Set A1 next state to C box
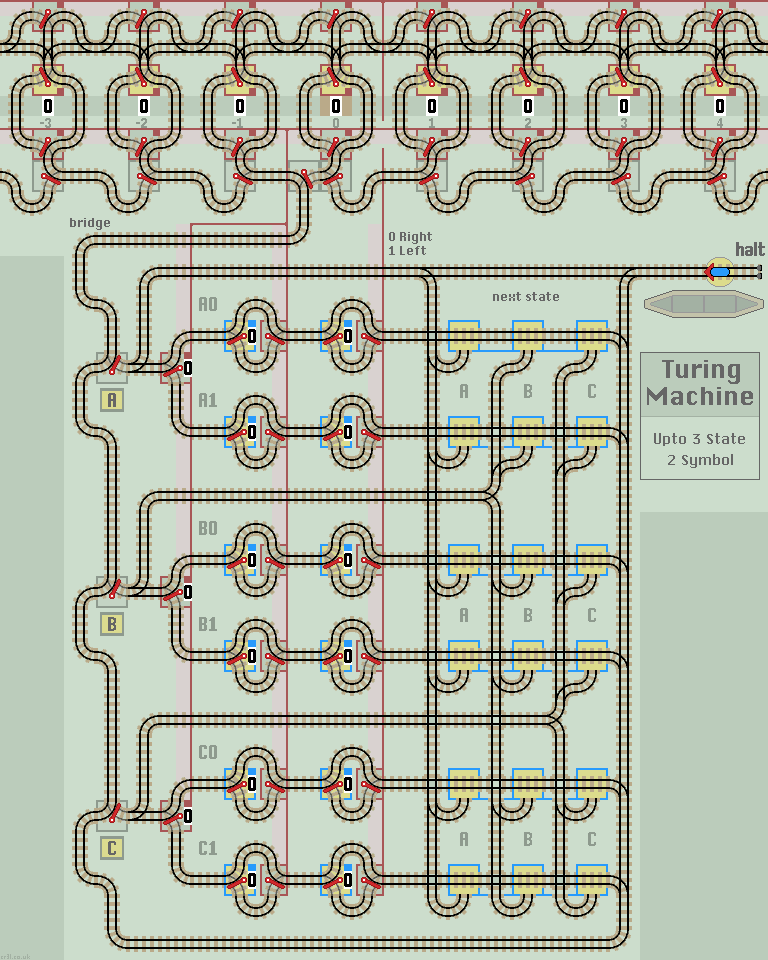This screenshot has height=960, width=768. [x=592, y=432]
